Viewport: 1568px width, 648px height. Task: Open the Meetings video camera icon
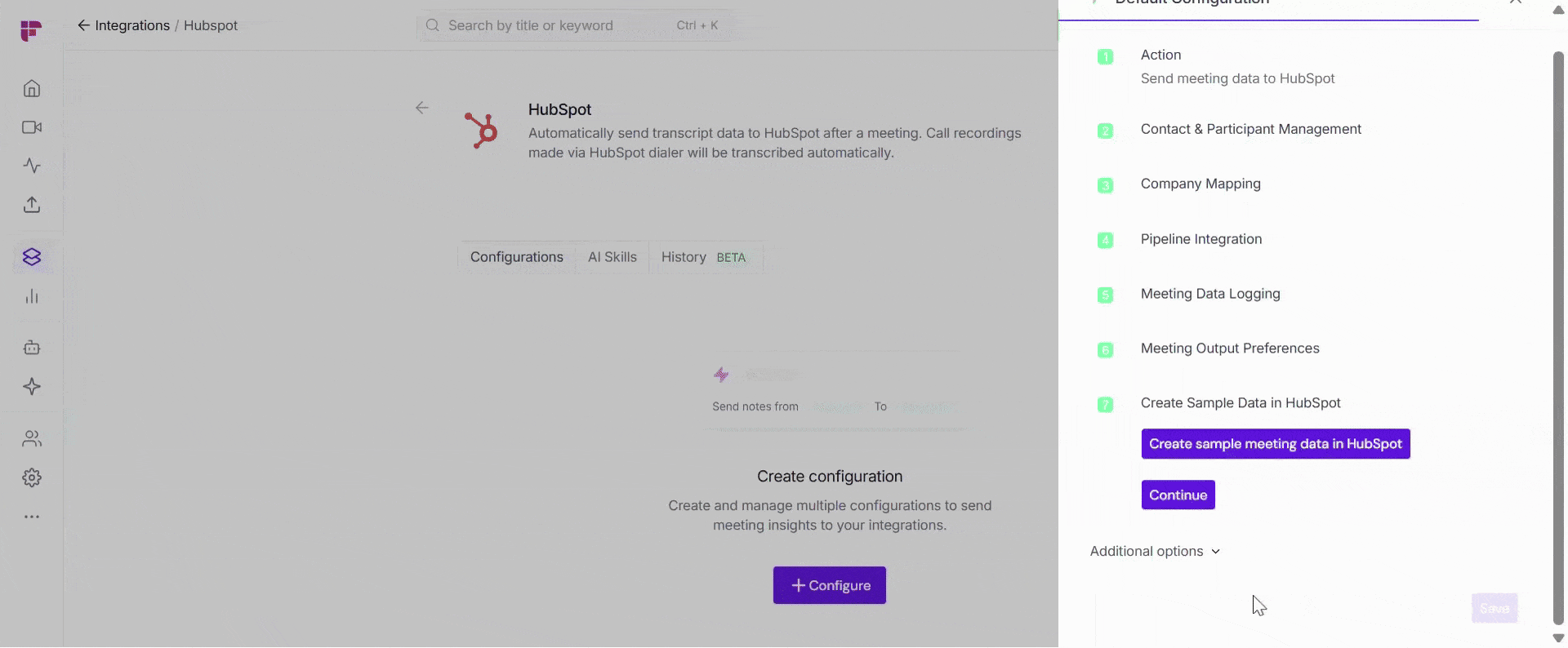32,127
